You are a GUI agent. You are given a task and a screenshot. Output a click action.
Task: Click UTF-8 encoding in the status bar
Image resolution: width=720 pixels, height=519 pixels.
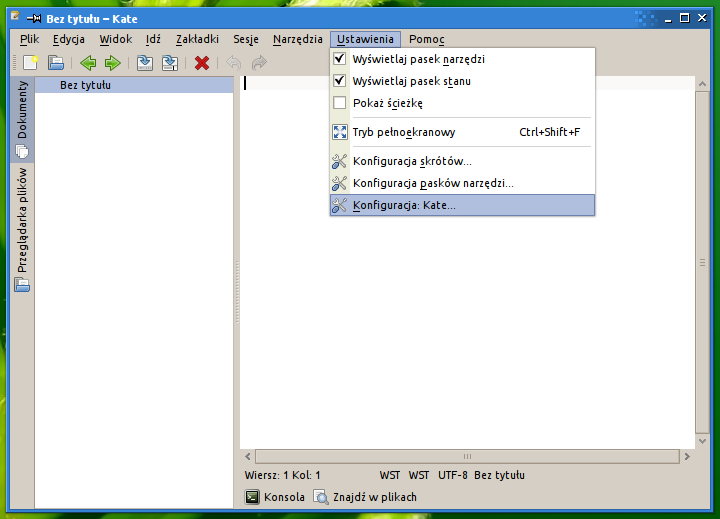452,475
